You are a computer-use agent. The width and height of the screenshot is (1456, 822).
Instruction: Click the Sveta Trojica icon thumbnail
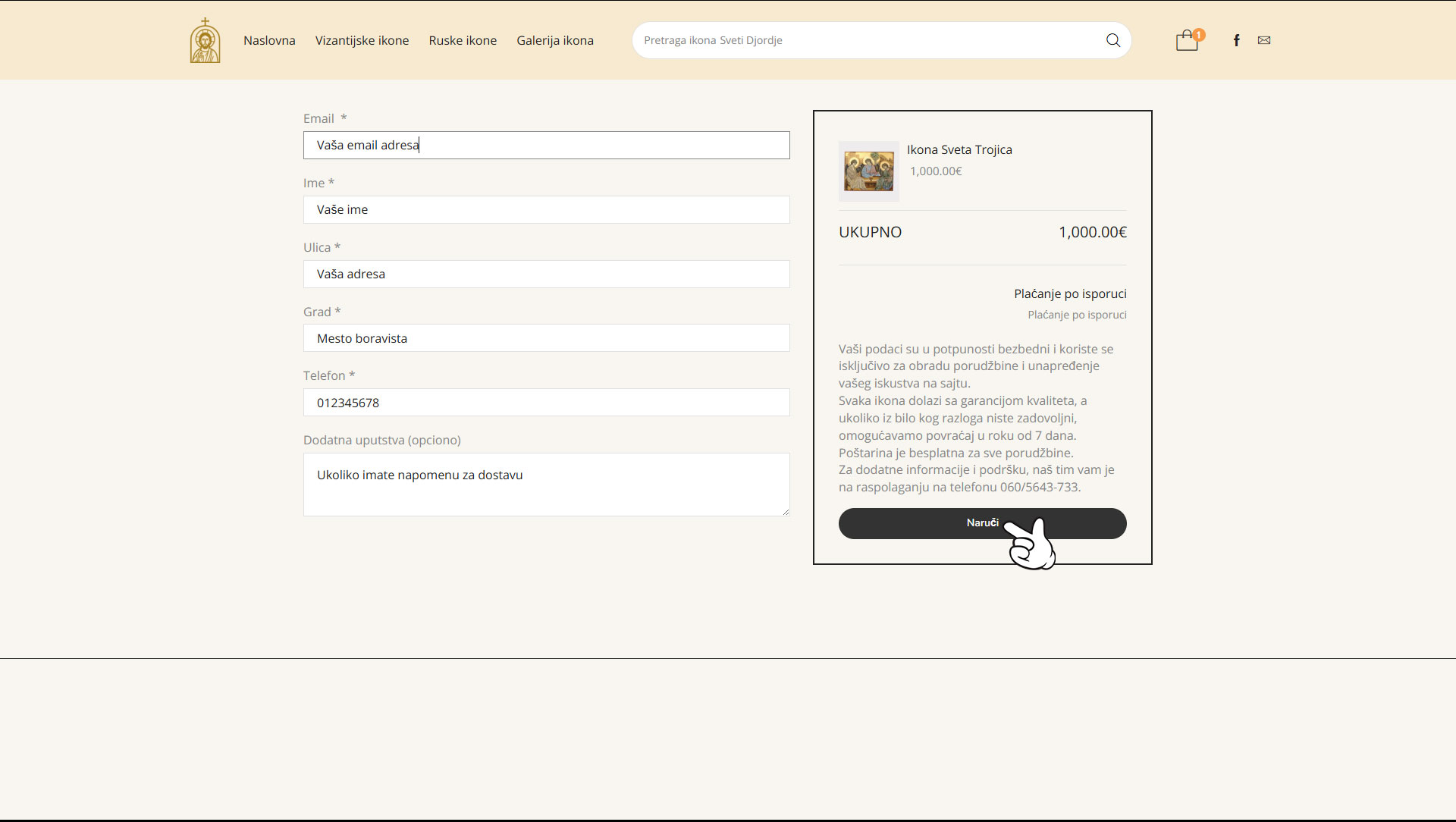868,171
